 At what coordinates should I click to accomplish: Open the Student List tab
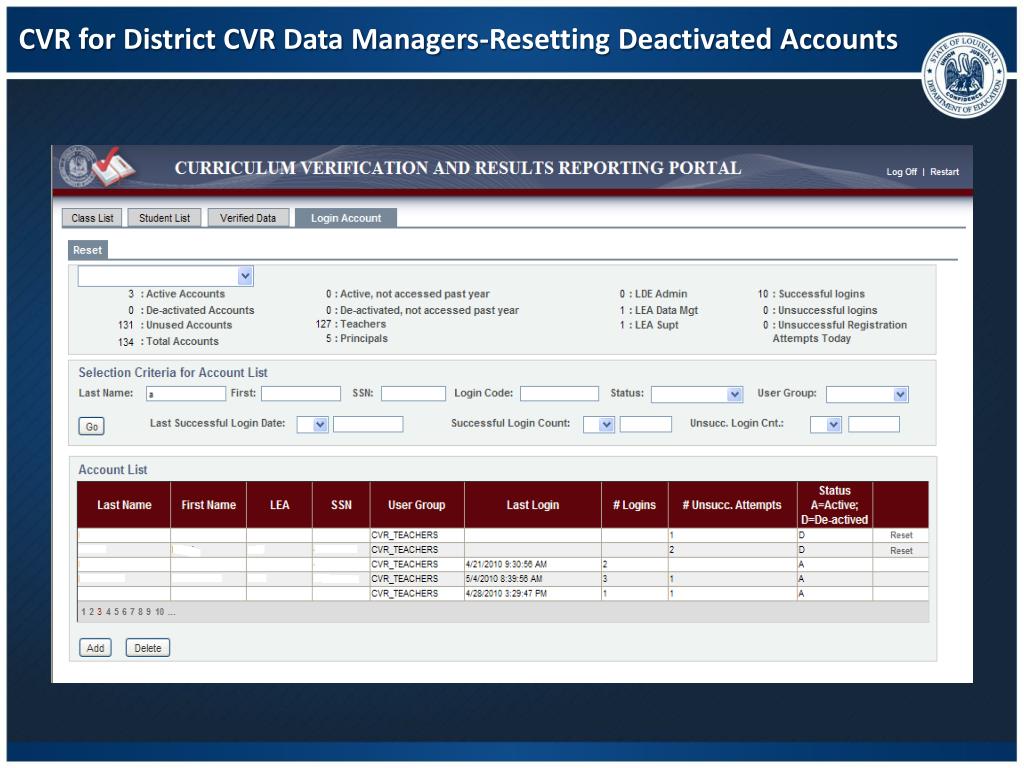(165, 218)
